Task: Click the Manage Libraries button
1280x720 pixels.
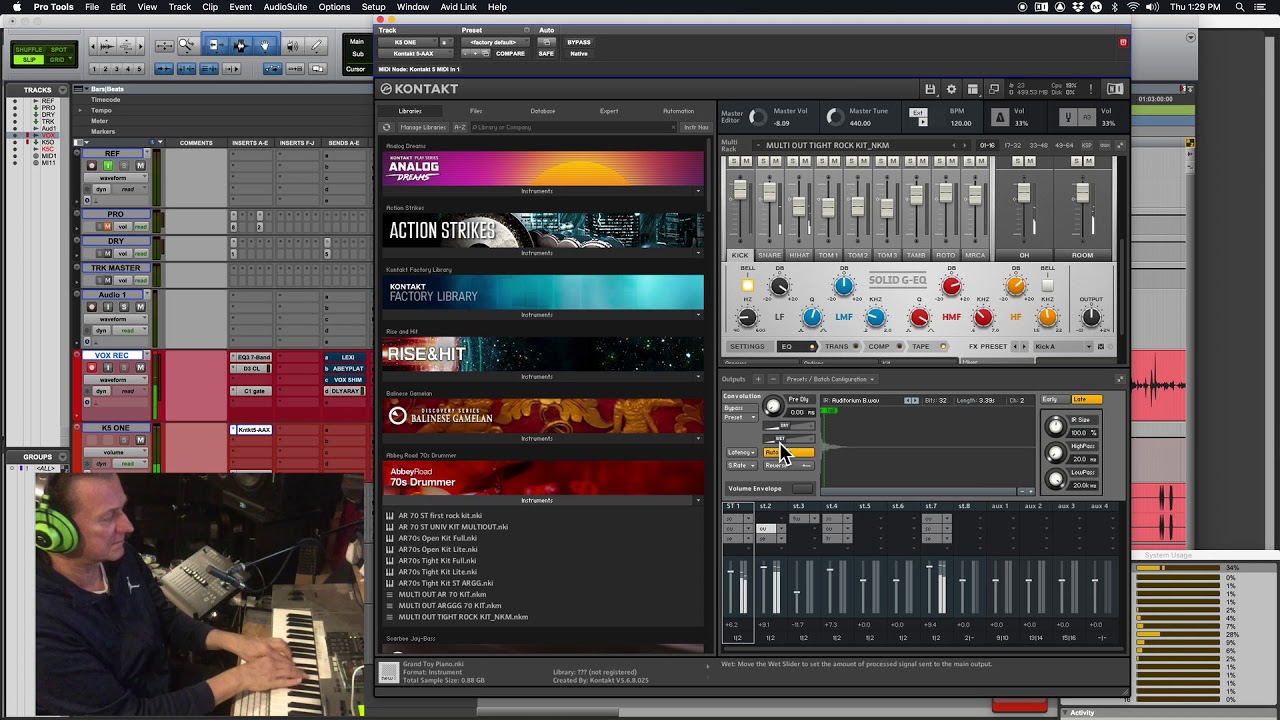Action: [x=422, y=127]
